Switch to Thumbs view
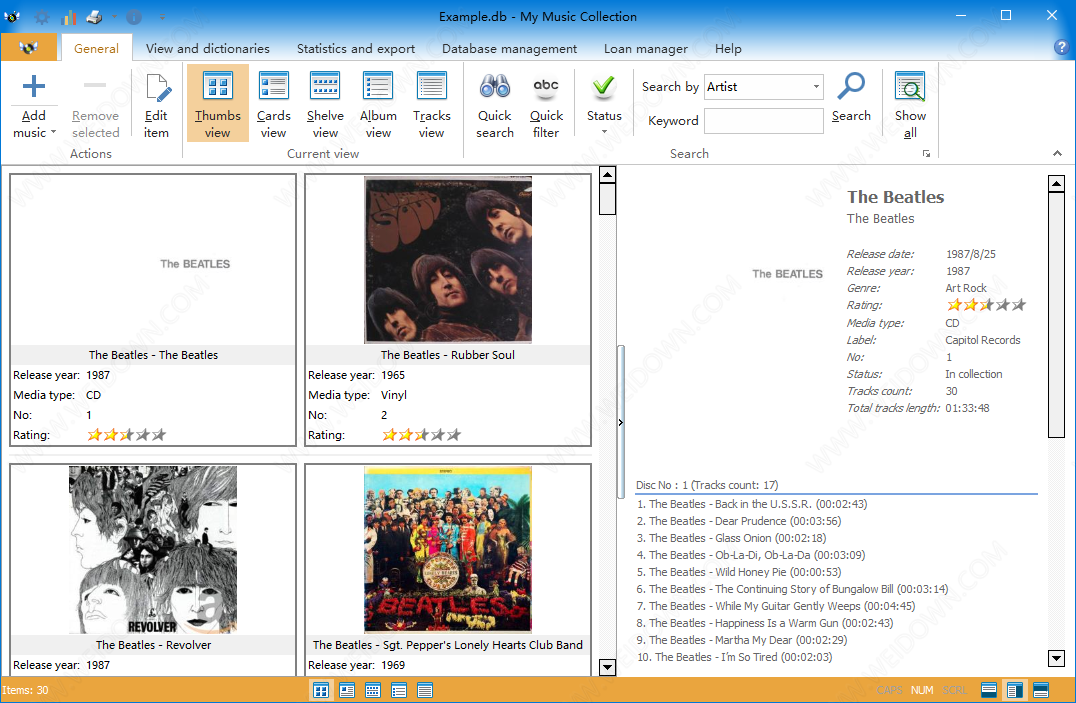The height and width of the screenshot is (703, 1076). pyautogui.click(x=218, y=104)
